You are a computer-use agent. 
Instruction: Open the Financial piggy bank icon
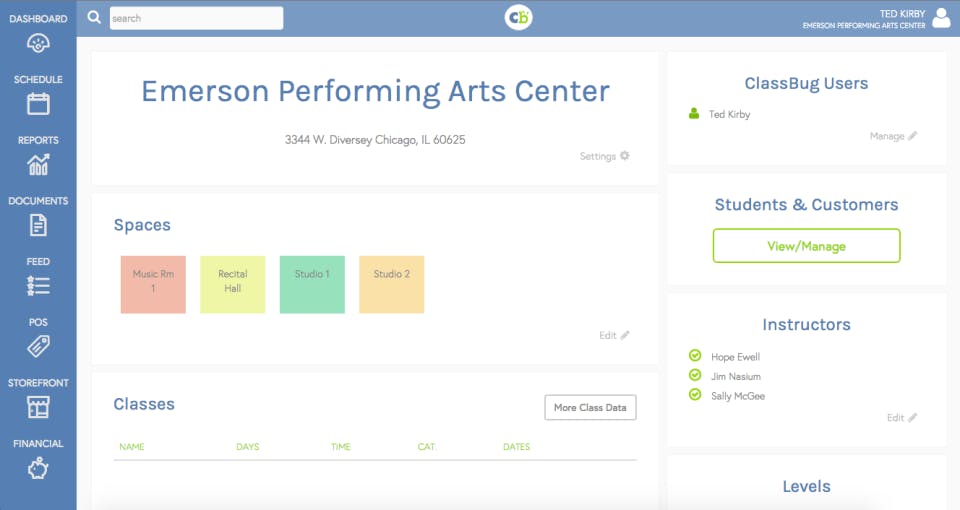[38, 468]
